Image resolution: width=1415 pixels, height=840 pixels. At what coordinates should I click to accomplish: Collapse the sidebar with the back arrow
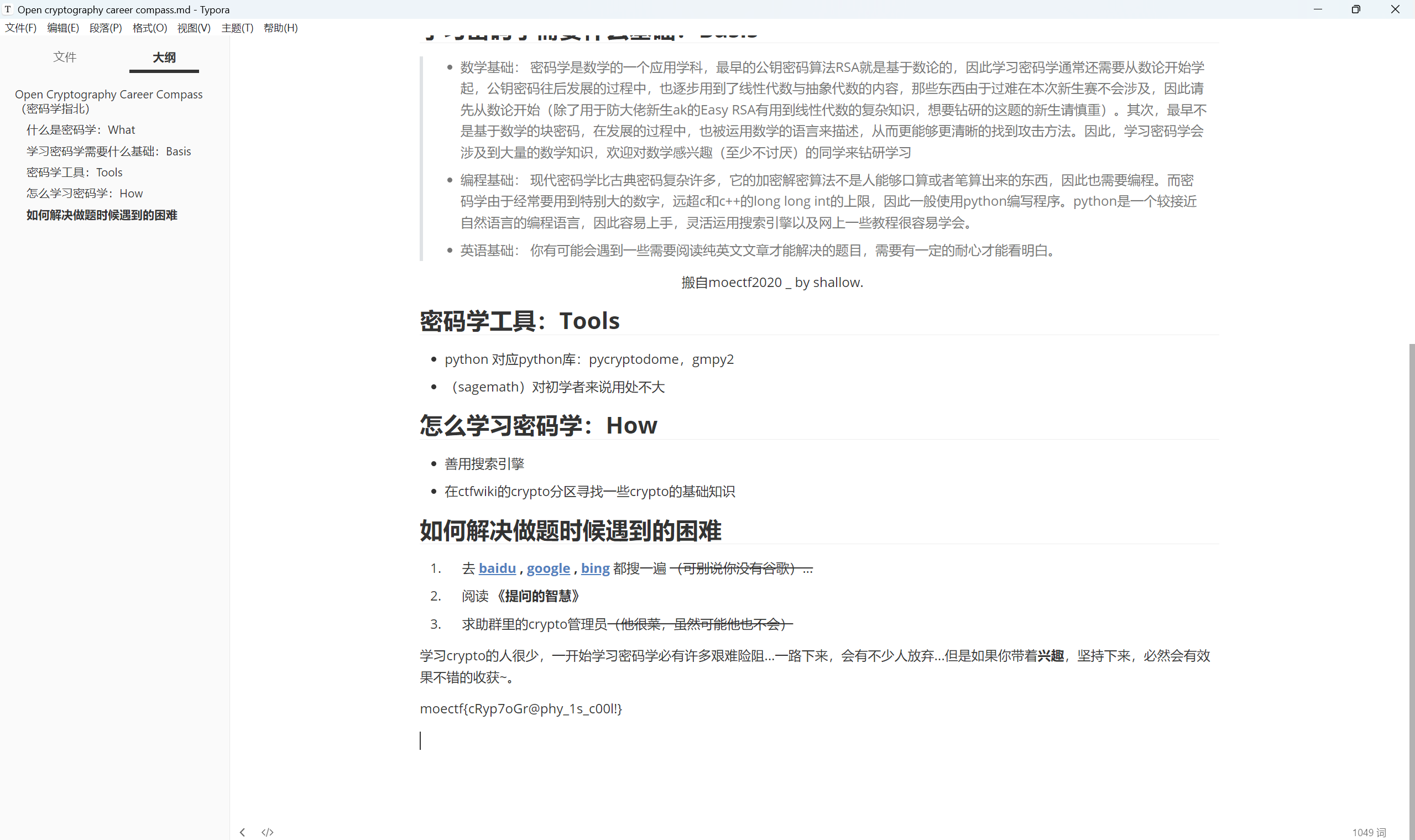[242, 832]
